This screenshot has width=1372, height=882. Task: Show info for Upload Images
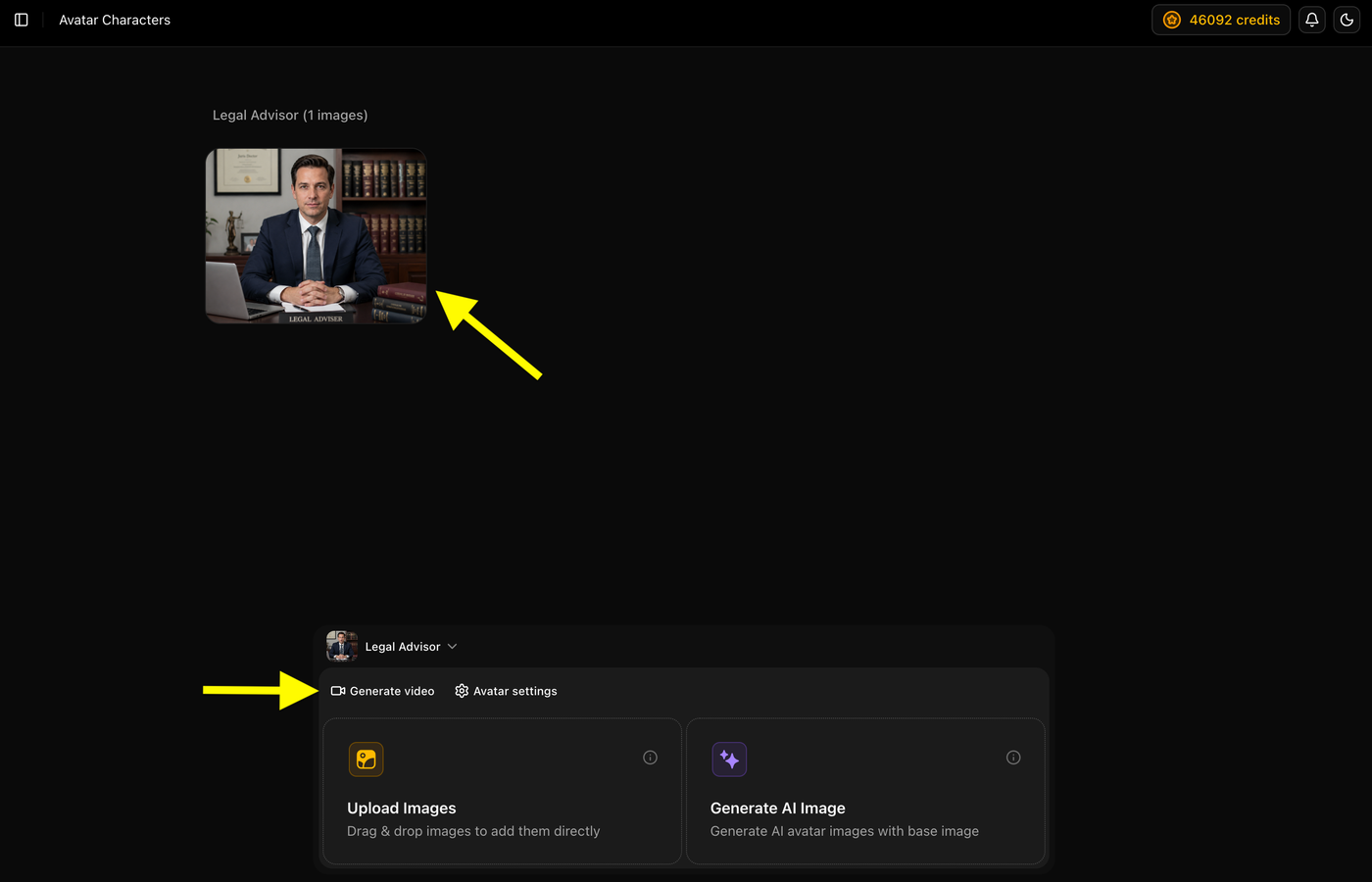point(650,758)
